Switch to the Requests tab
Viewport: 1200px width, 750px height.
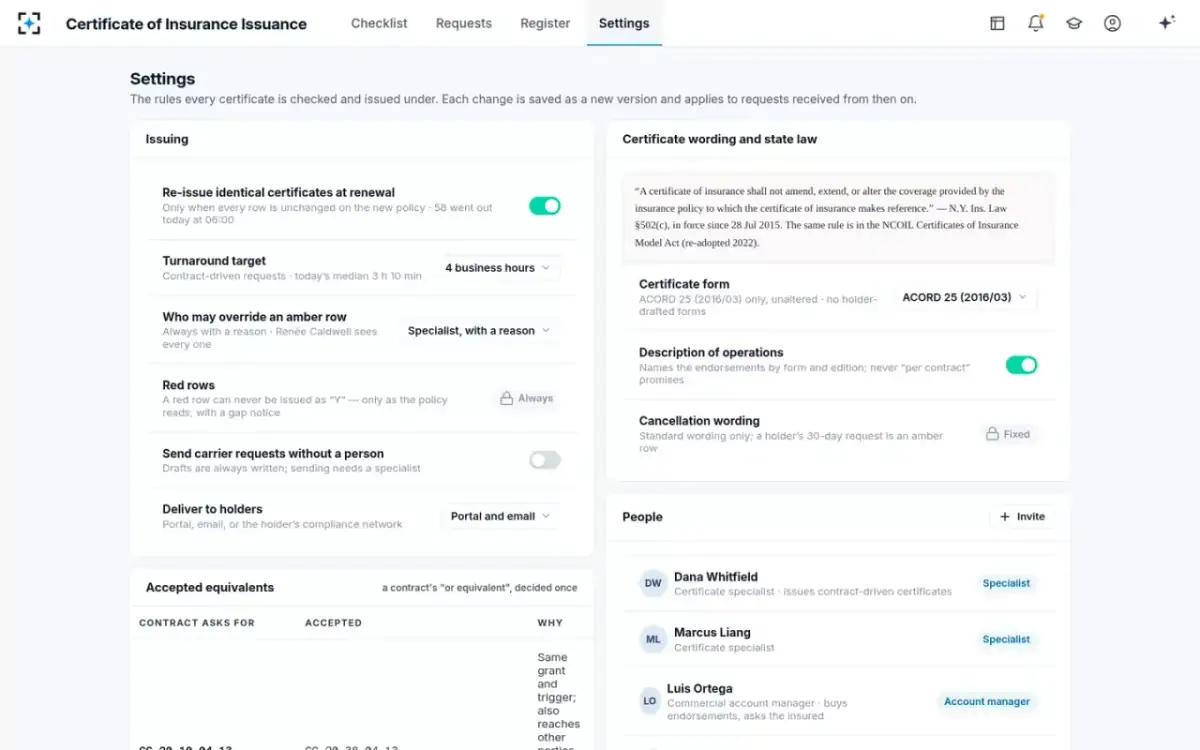[x=464, y=23]
